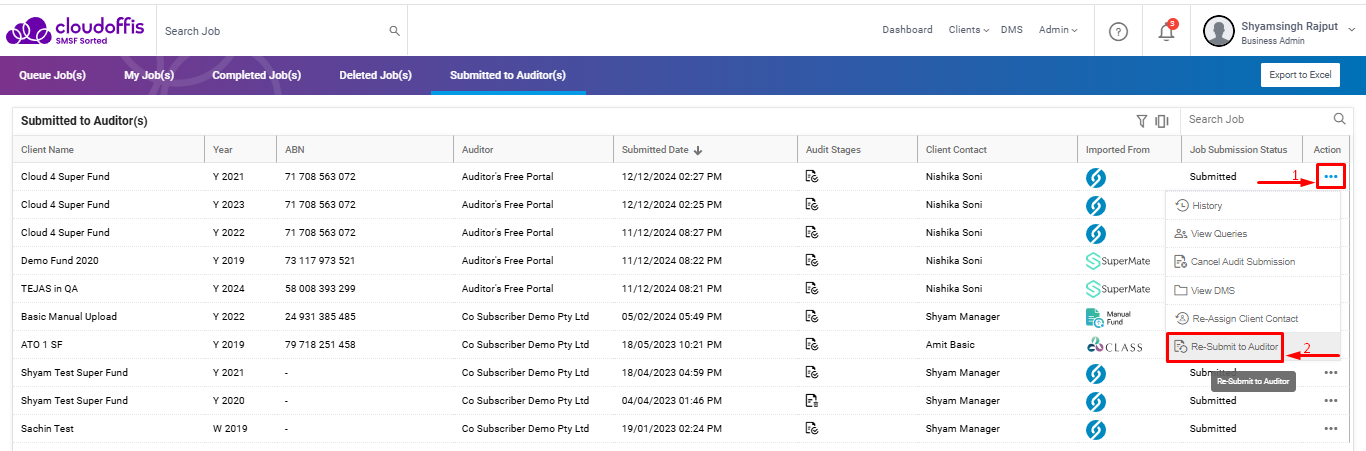Click audit stage icon for ATO 1 SF

(x=812, y=345)
